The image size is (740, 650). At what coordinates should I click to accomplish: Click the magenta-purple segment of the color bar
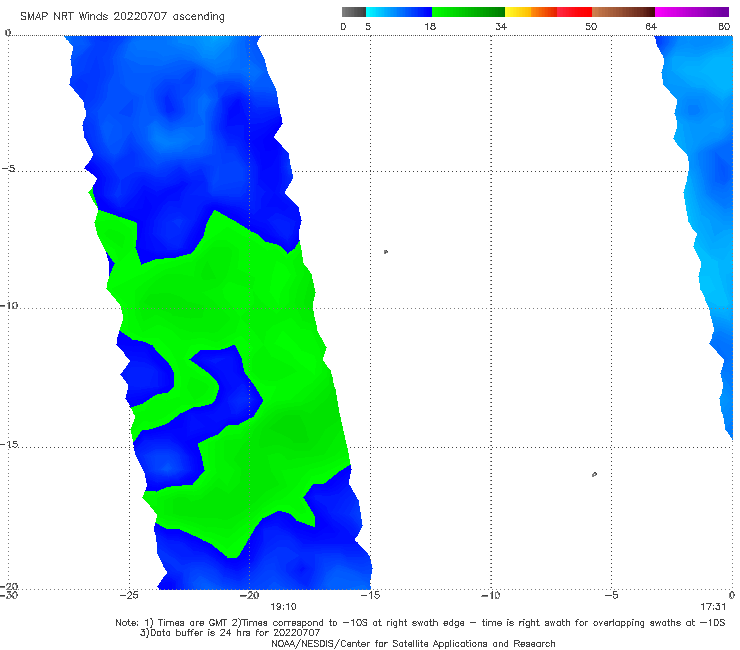(x=691, y=12)
